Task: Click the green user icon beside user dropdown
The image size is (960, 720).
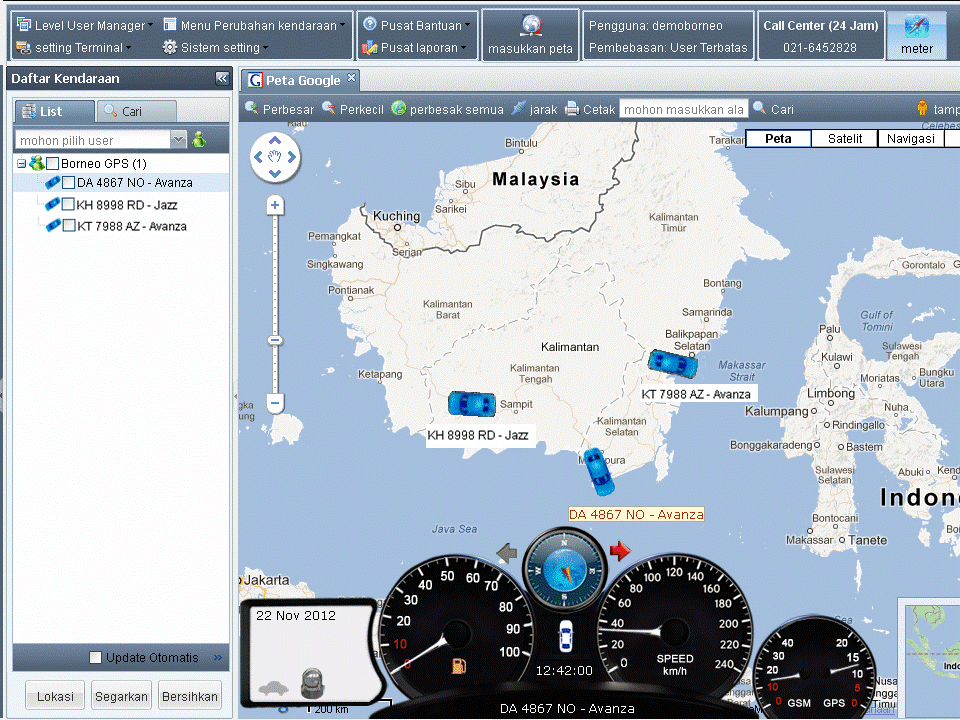Action: 199,140
